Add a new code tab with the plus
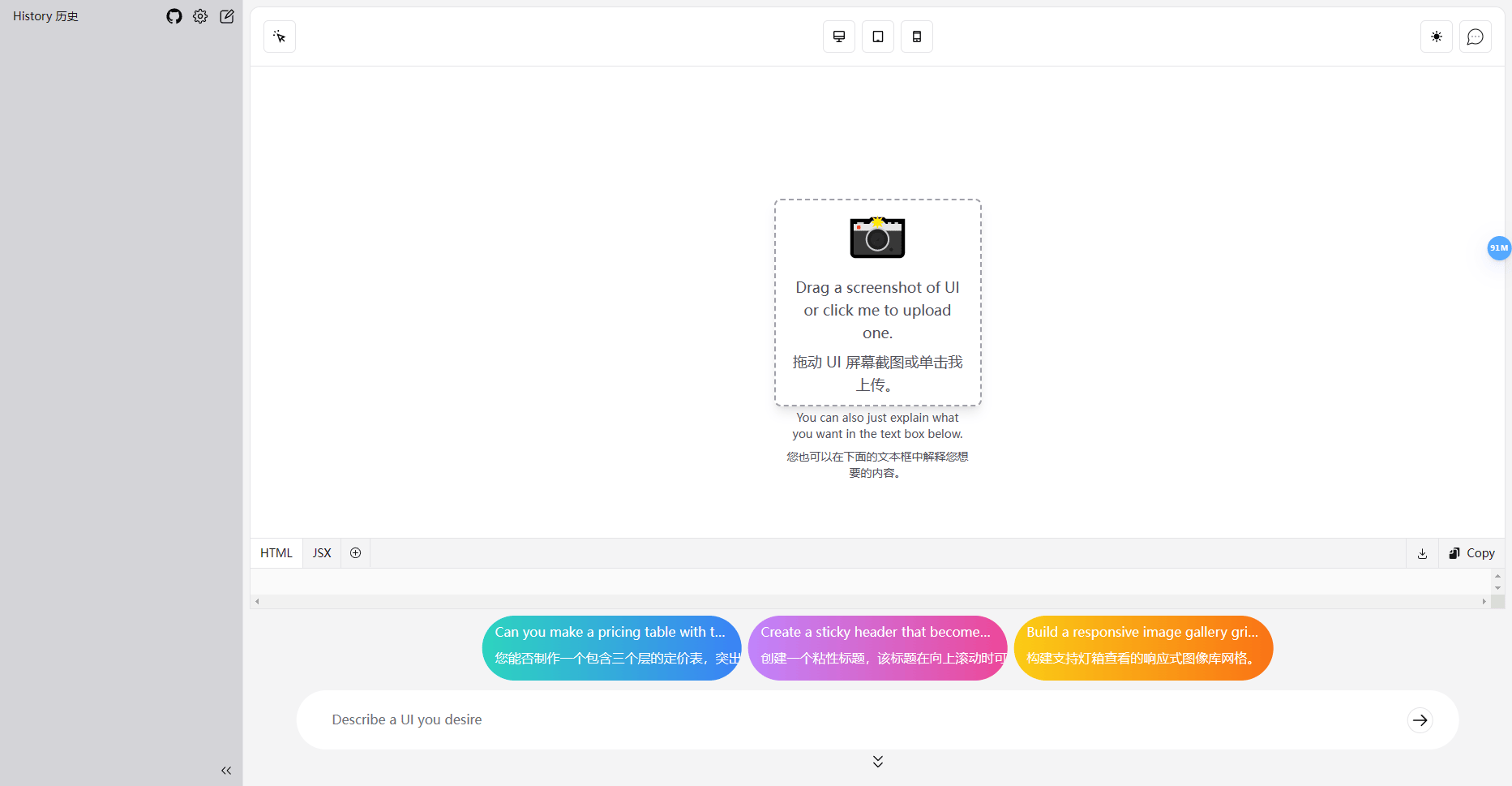 (x=355, y=552)
